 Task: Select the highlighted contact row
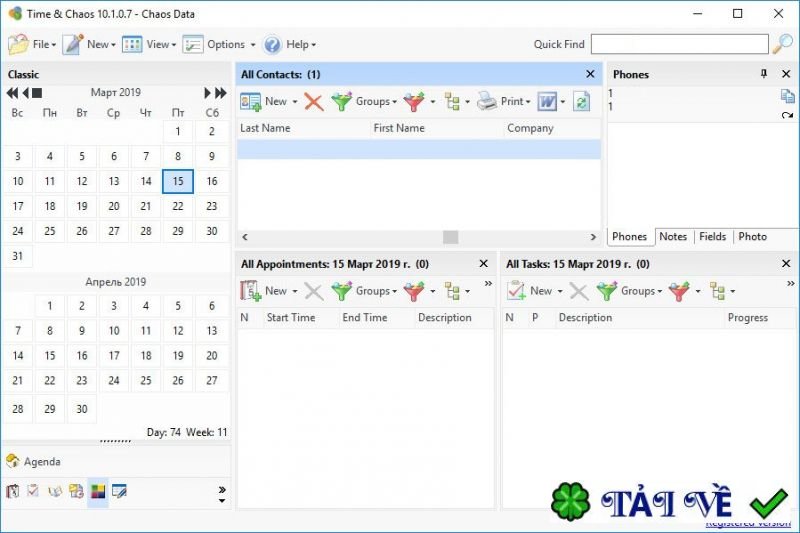[x=419, y=149]
